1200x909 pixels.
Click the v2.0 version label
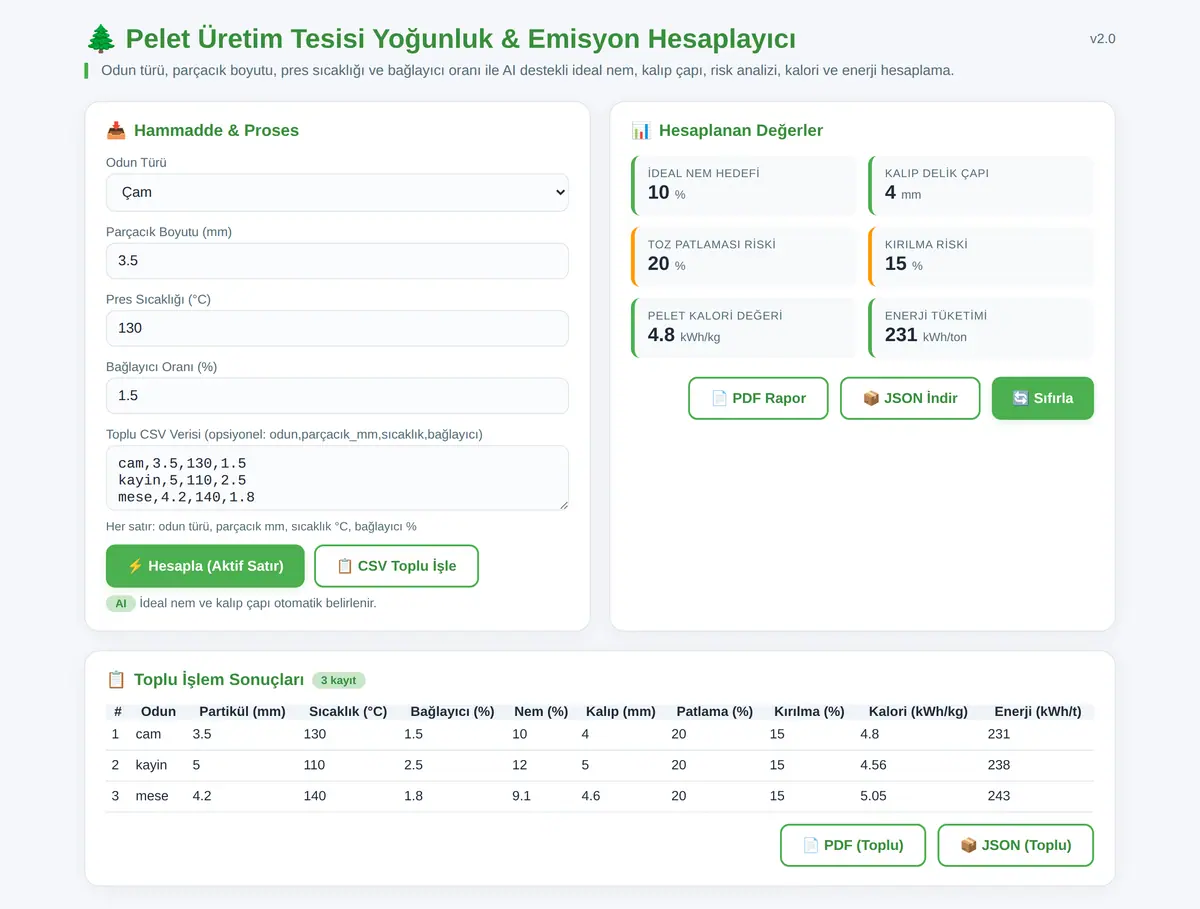pos(1103,39)
